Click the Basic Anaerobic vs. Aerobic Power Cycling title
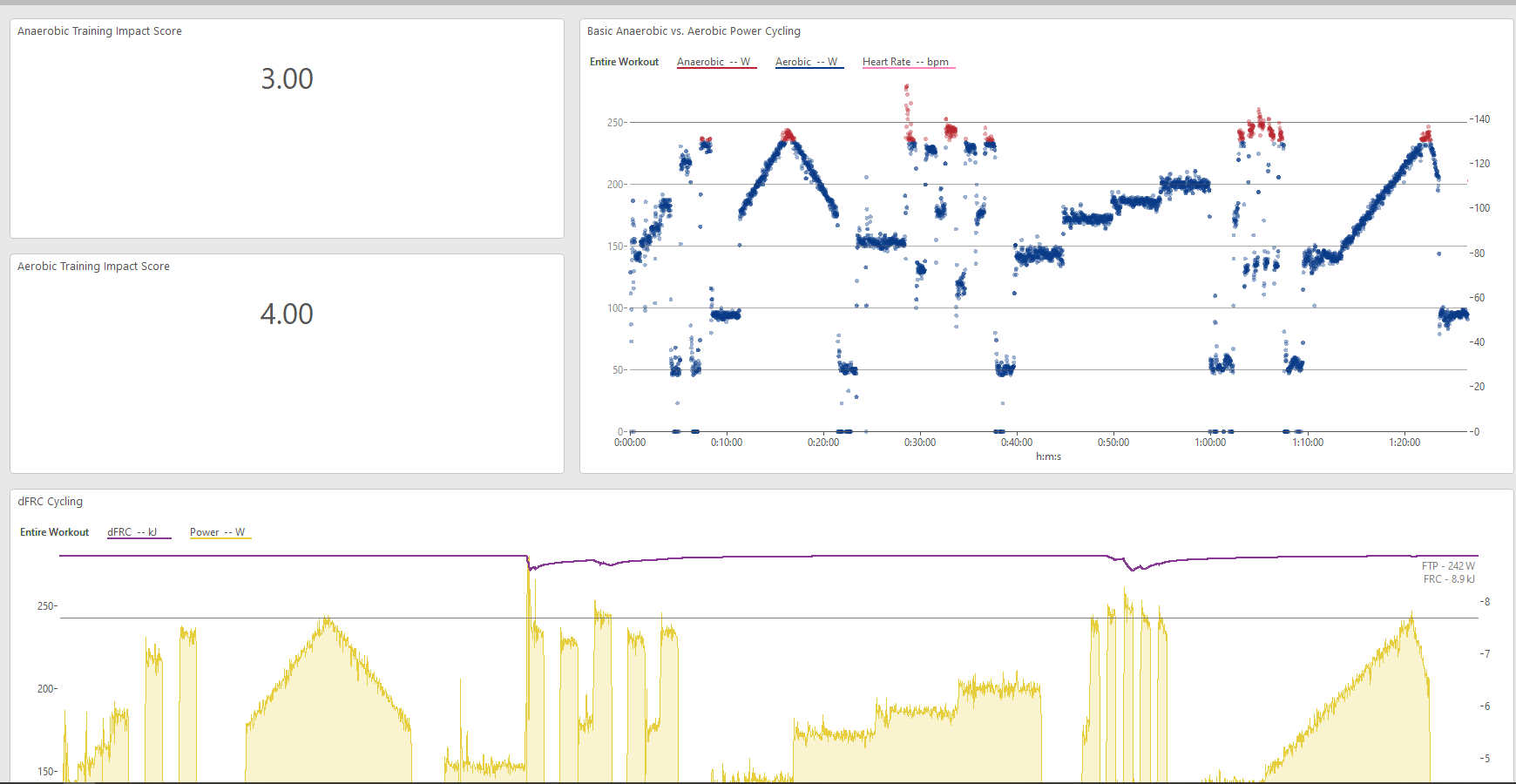 tap(694, 31)
